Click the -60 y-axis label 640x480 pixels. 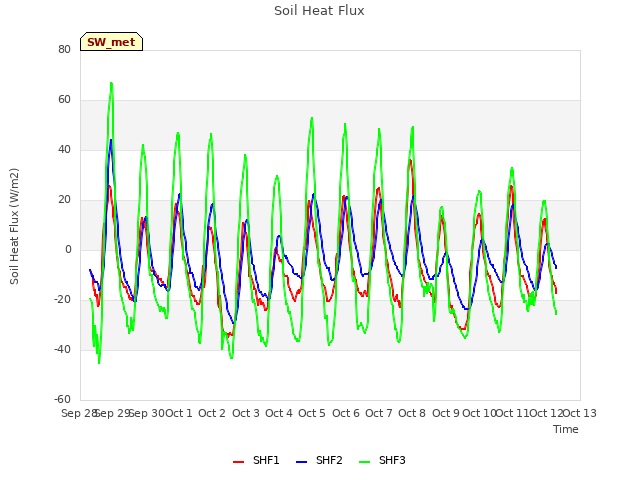(x=62, y=399)
